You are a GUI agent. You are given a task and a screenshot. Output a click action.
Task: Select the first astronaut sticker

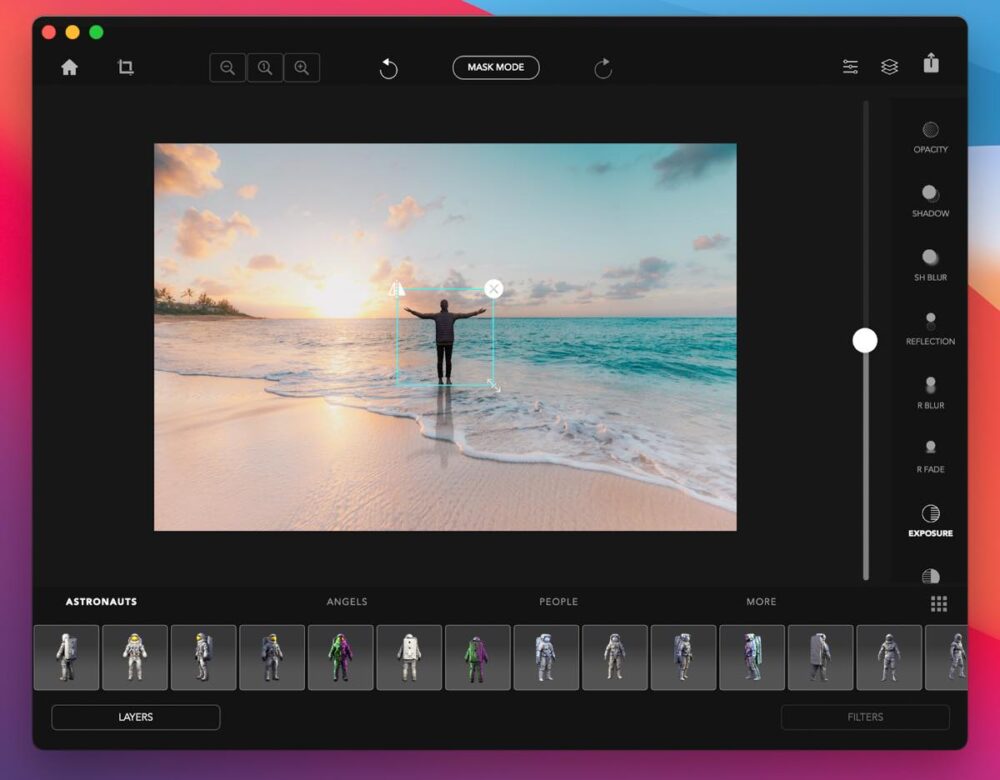click(66, 657)
